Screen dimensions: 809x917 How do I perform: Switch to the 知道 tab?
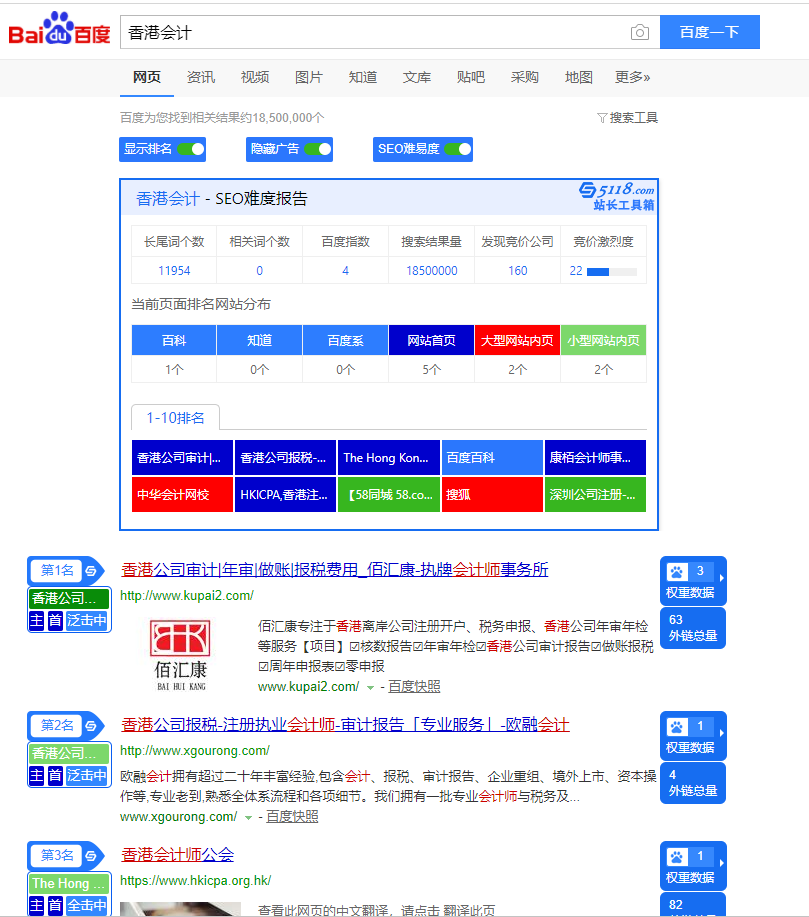[x=363, y=77]
